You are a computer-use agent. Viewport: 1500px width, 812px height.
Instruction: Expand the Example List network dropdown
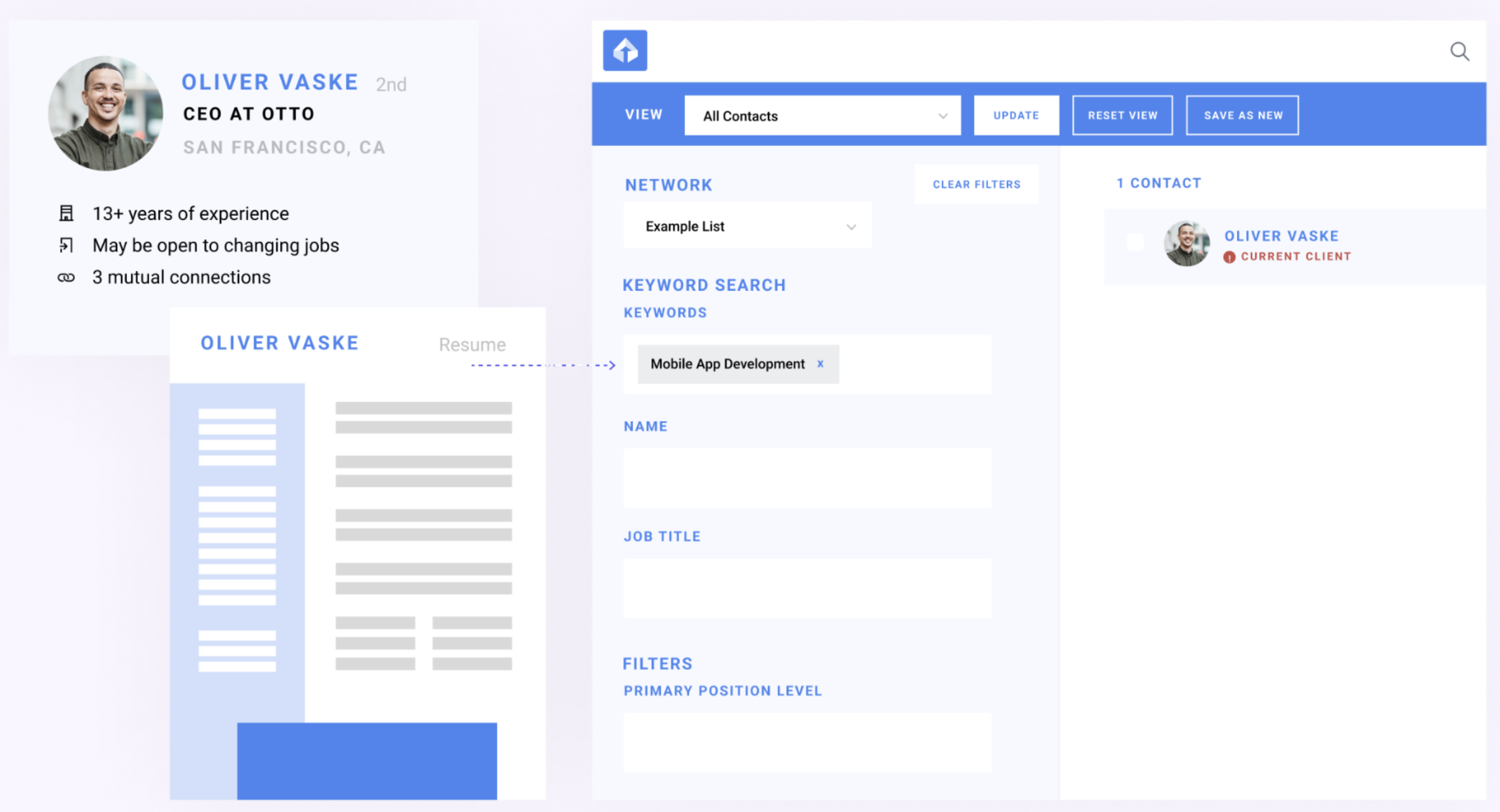[x=747, y=226]
